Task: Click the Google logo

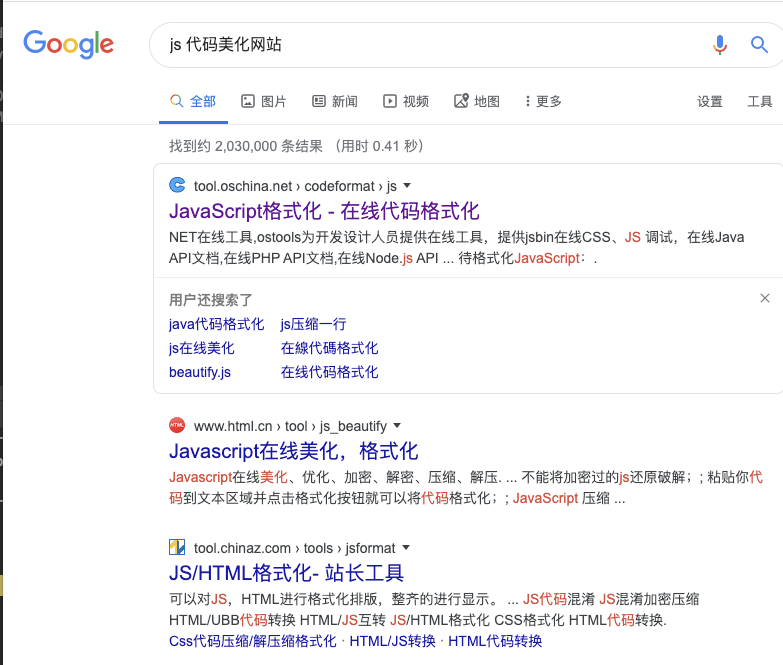Action: (68, 44)
